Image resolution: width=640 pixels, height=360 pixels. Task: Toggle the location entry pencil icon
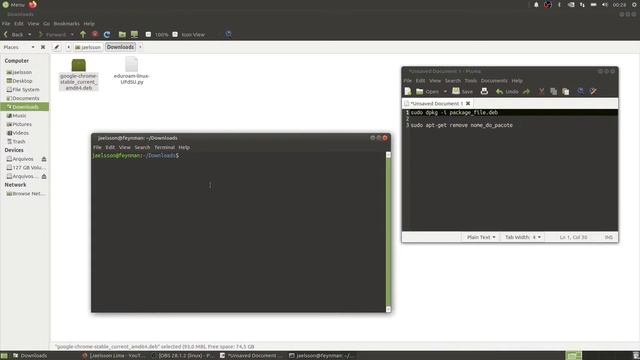[x=57, y=47]
